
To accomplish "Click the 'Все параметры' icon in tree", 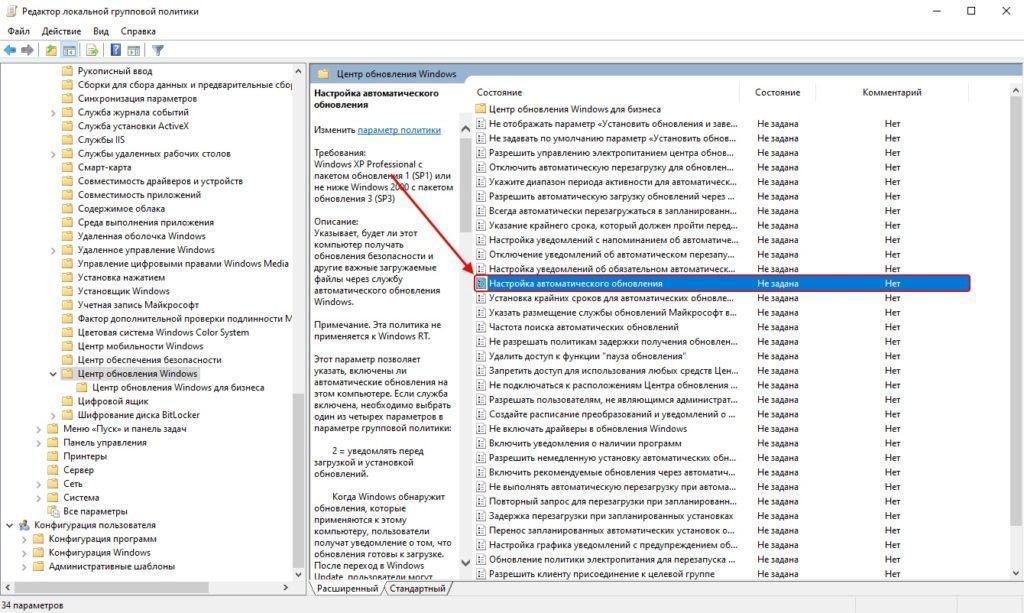I will [x=53, y=511].
